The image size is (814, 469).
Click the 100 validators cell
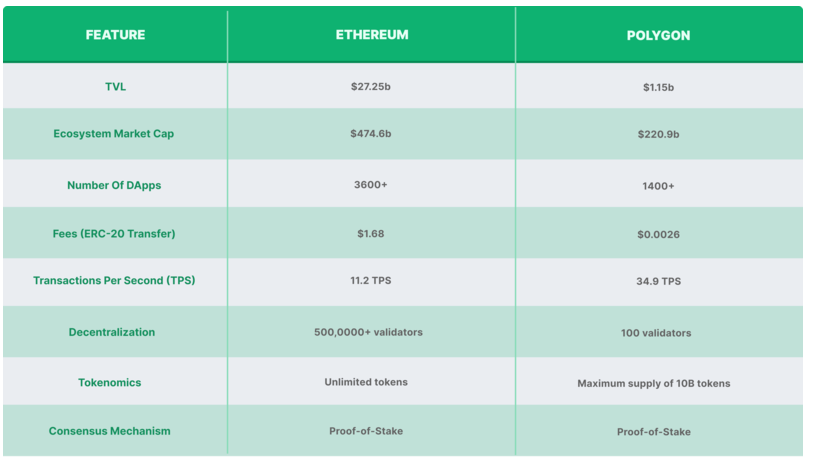656,333
